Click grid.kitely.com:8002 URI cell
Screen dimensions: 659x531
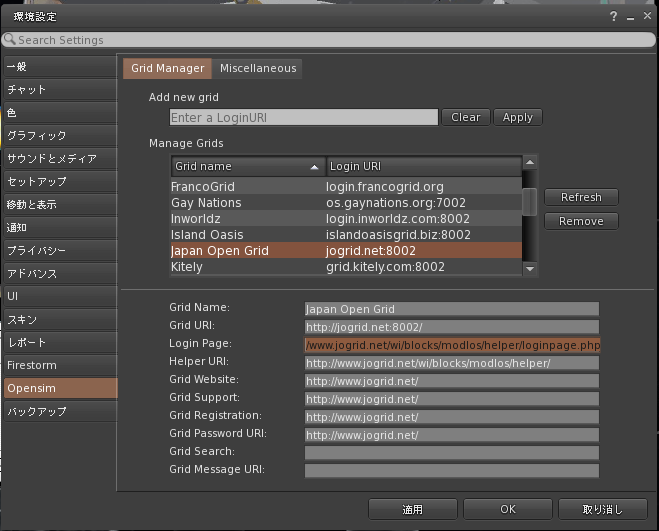(385, 267)
